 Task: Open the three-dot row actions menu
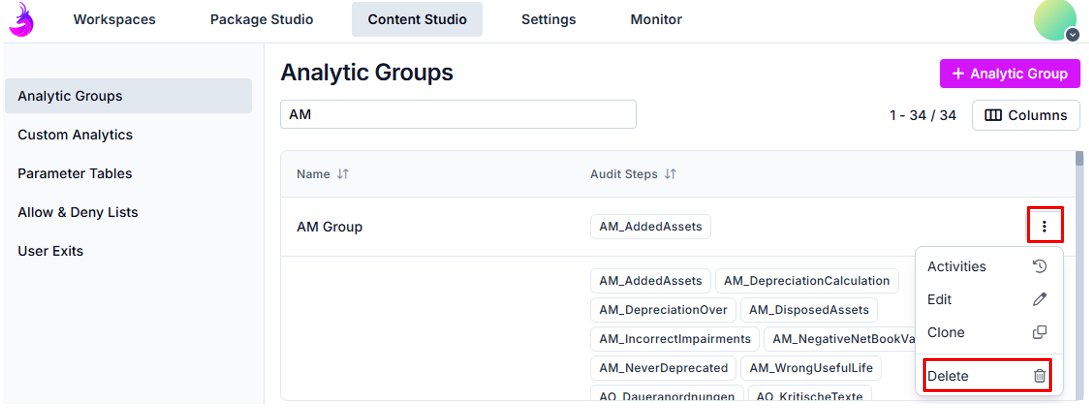(x=1044, y=226)
